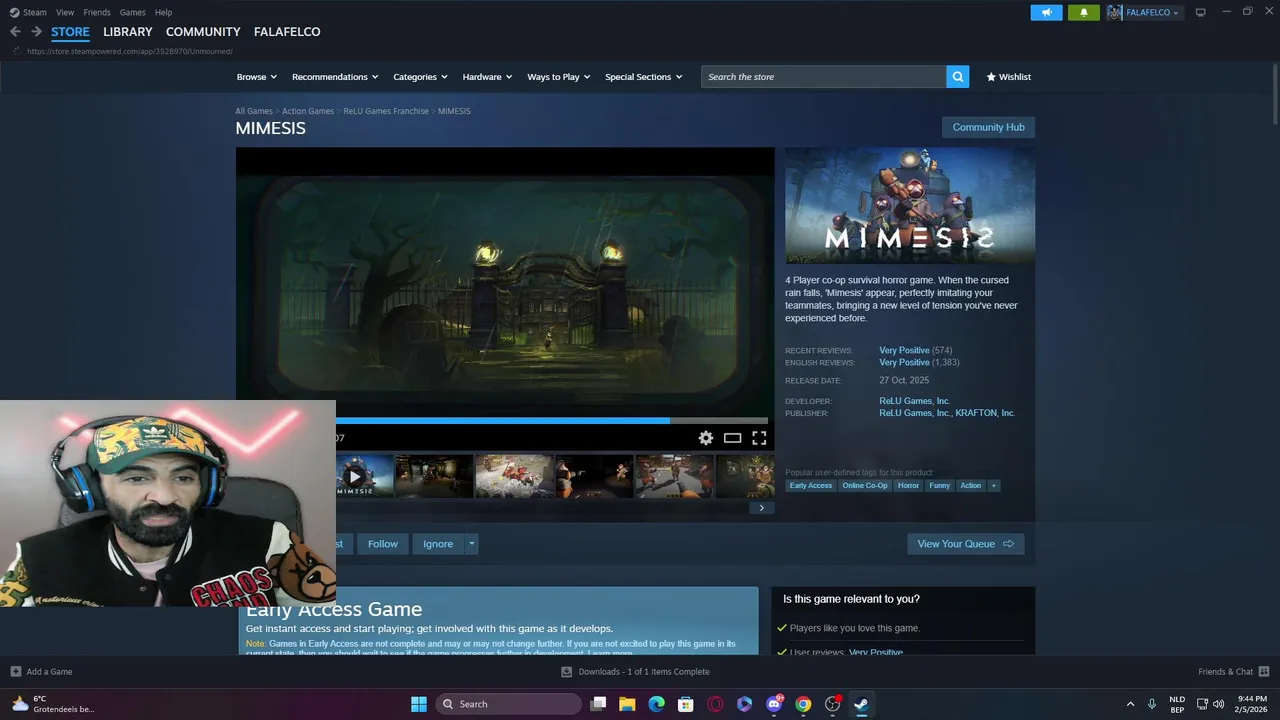
Task: Open the FALAFELCO profile tab
Action: [x=287, y=32]
